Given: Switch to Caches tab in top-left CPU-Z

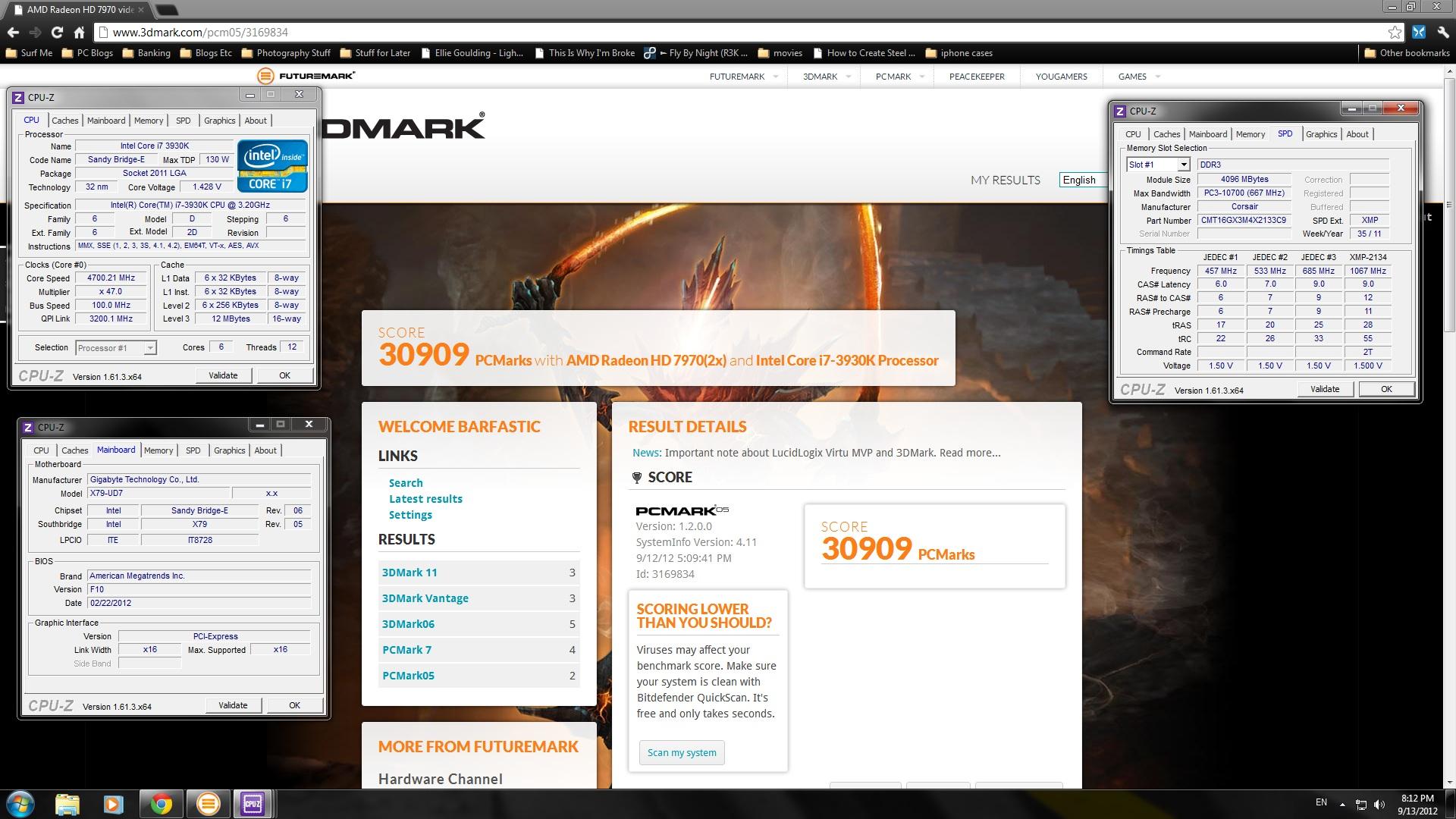Looking at the screenshot, I should (x=64, y=121).
